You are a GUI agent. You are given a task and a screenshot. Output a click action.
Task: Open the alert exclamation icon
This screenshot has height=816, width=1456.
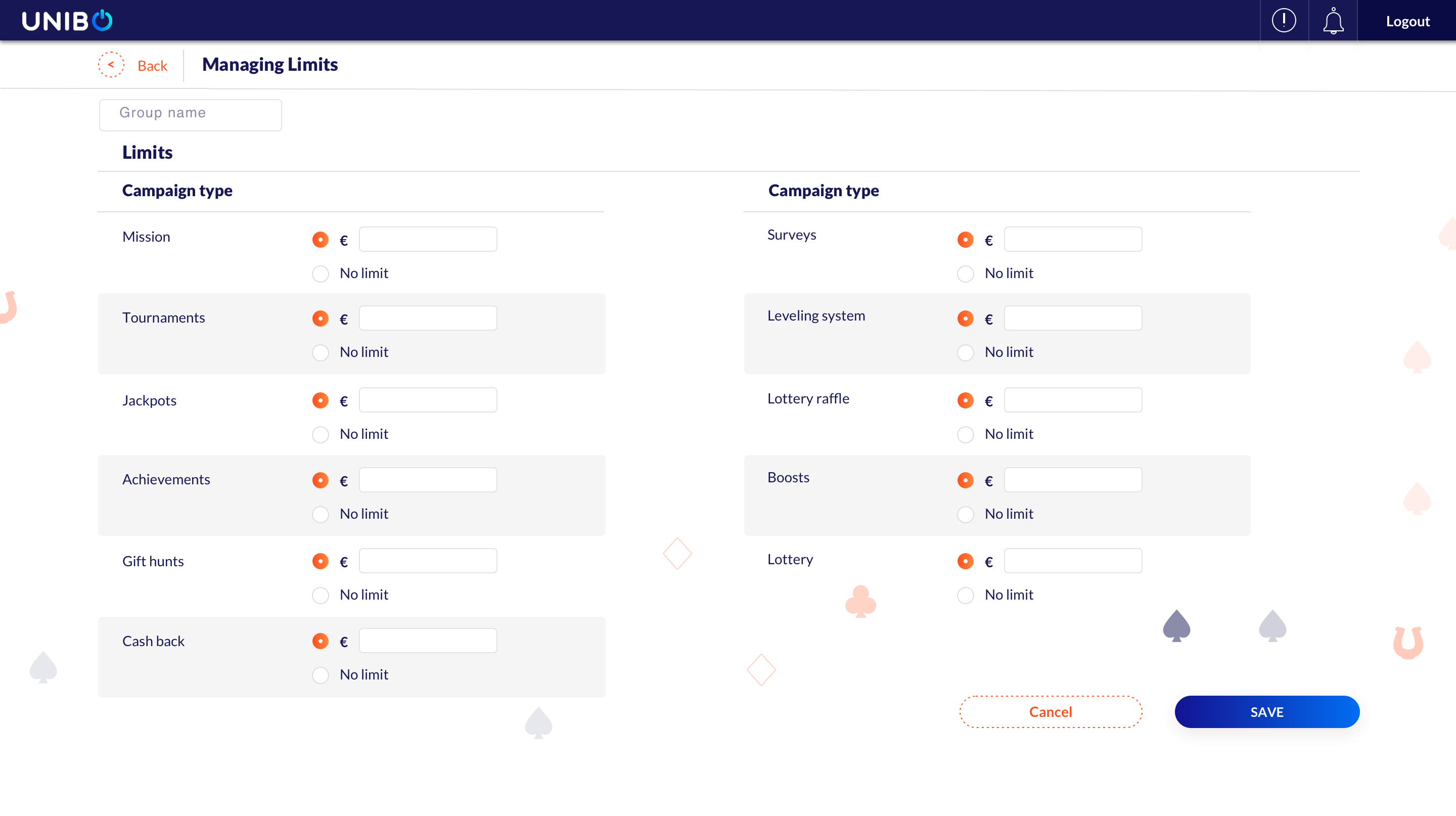coord(1284,21)
